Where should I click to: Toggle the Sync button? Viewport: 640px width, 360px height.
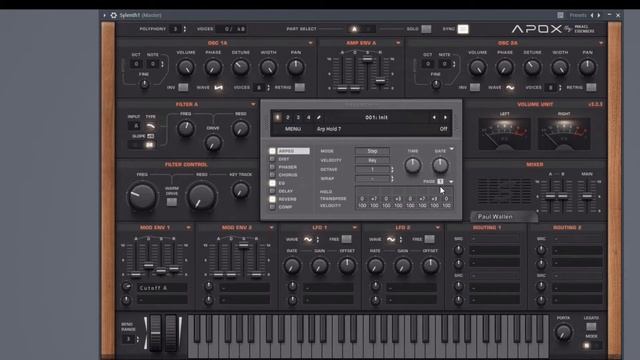(463, 29)
